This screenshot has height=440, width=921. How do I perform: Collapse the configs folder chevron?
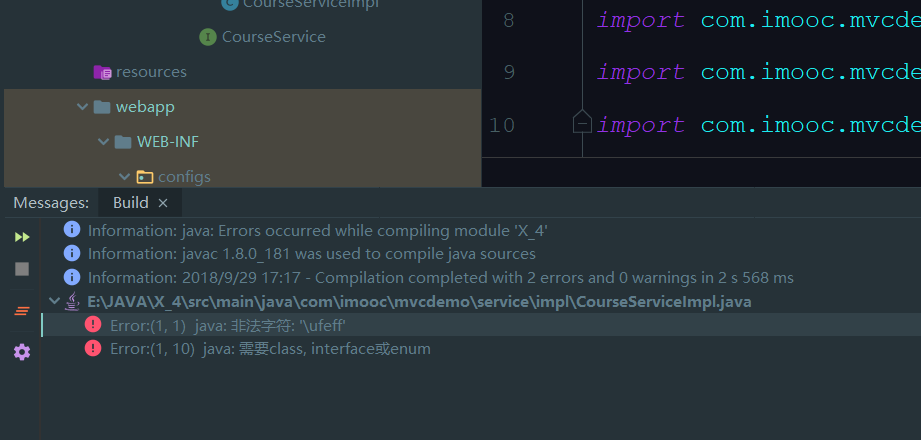[124, 177]
